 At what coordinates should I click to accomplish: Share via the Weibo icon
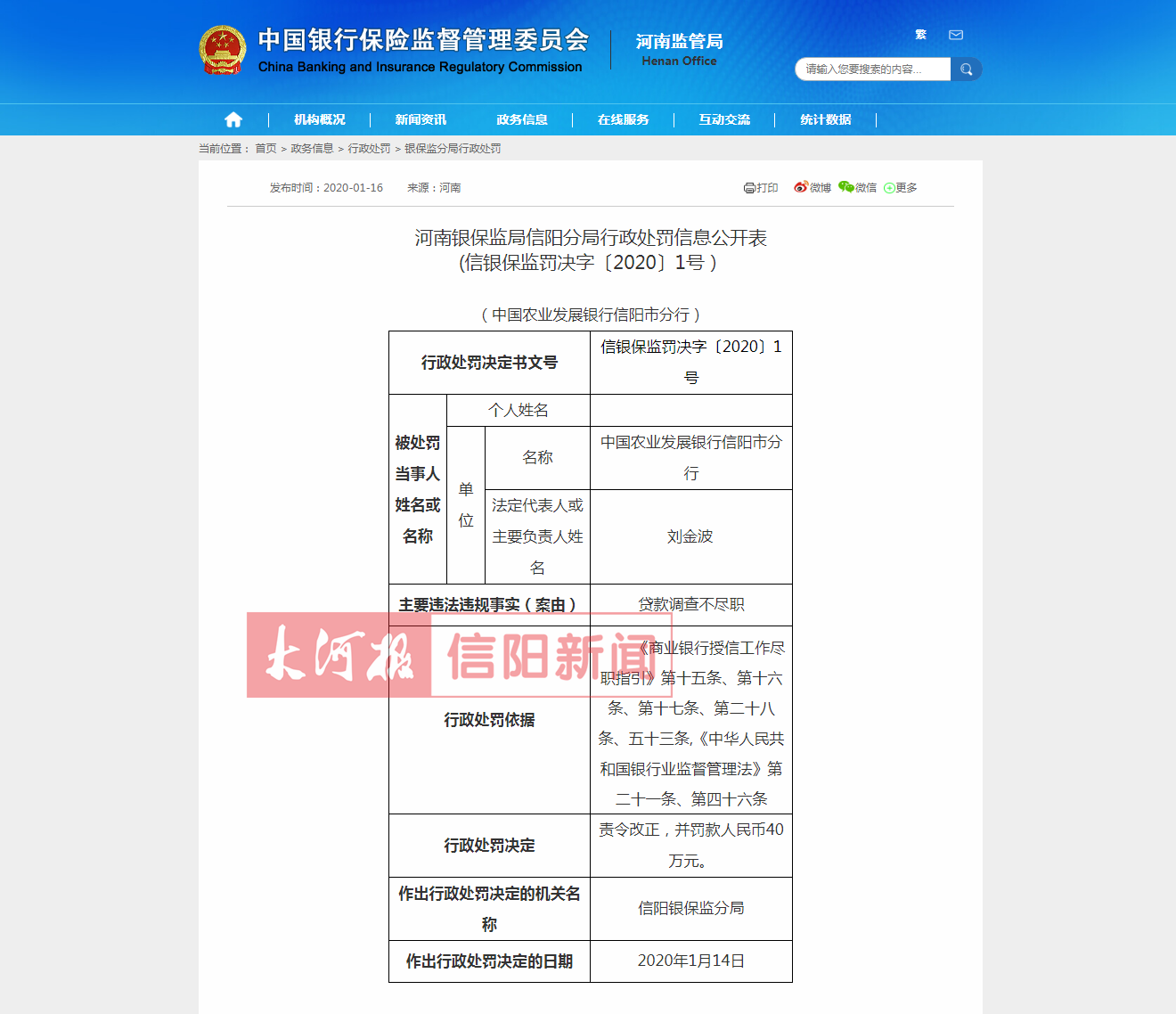tap(801, 187)
